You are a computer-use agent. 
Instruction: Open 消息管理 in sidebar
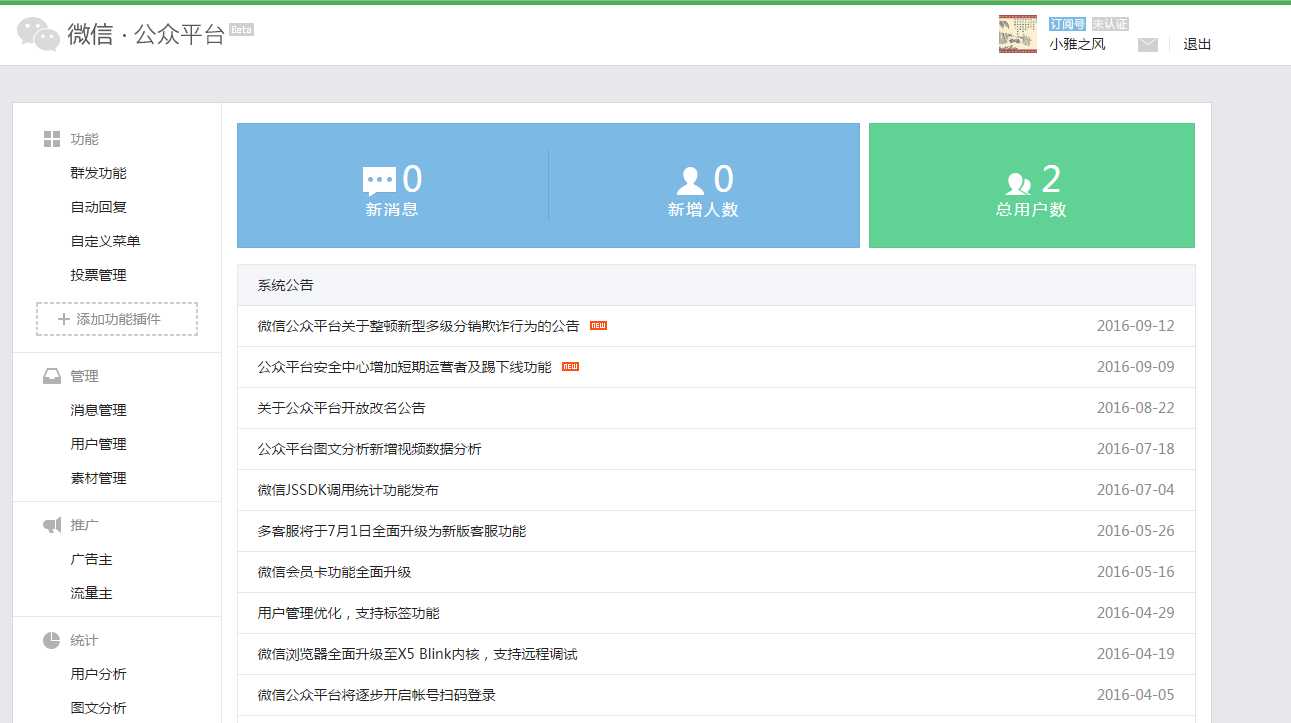point(98,410)
